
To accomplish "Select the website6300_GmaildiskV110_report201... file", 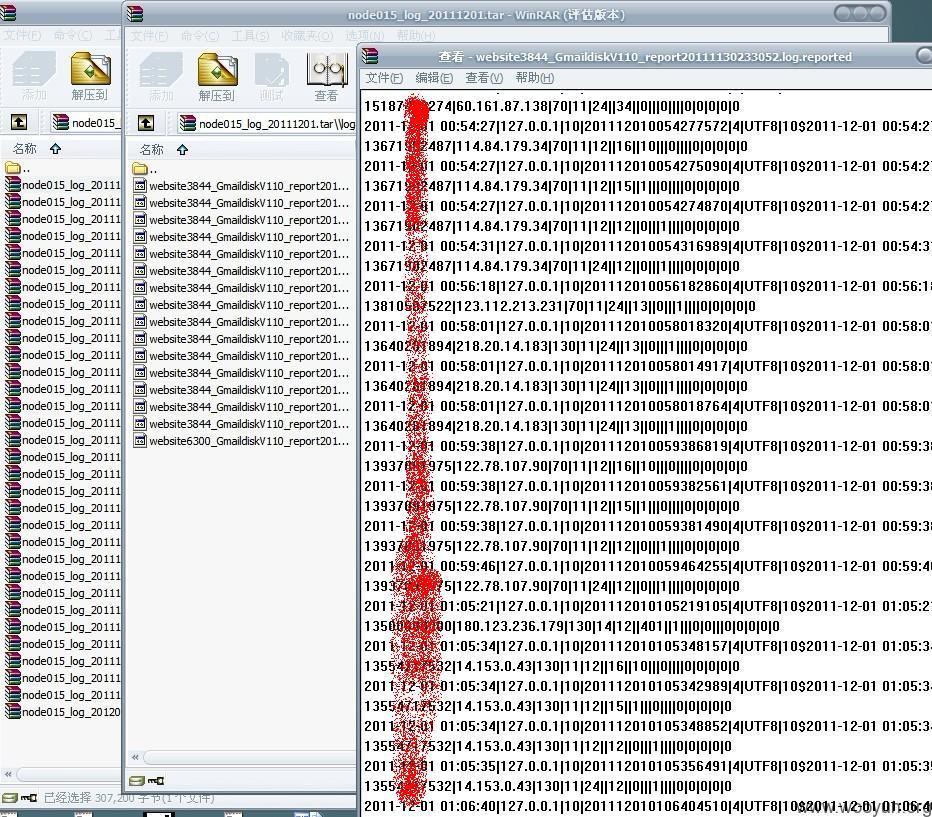I will click(x=241, y=441).
